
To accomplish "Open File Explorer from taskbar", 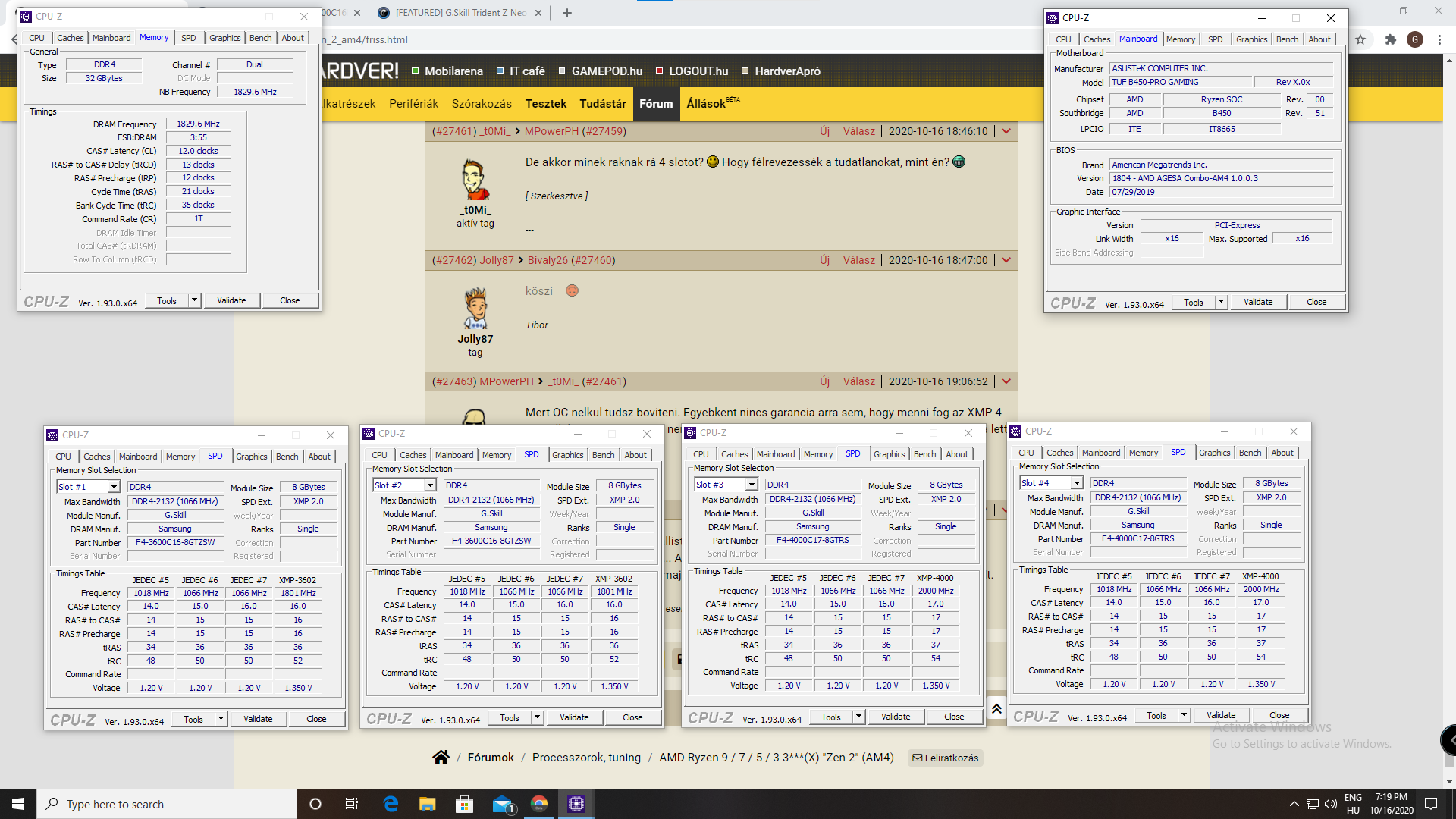I will coord(428,804).
